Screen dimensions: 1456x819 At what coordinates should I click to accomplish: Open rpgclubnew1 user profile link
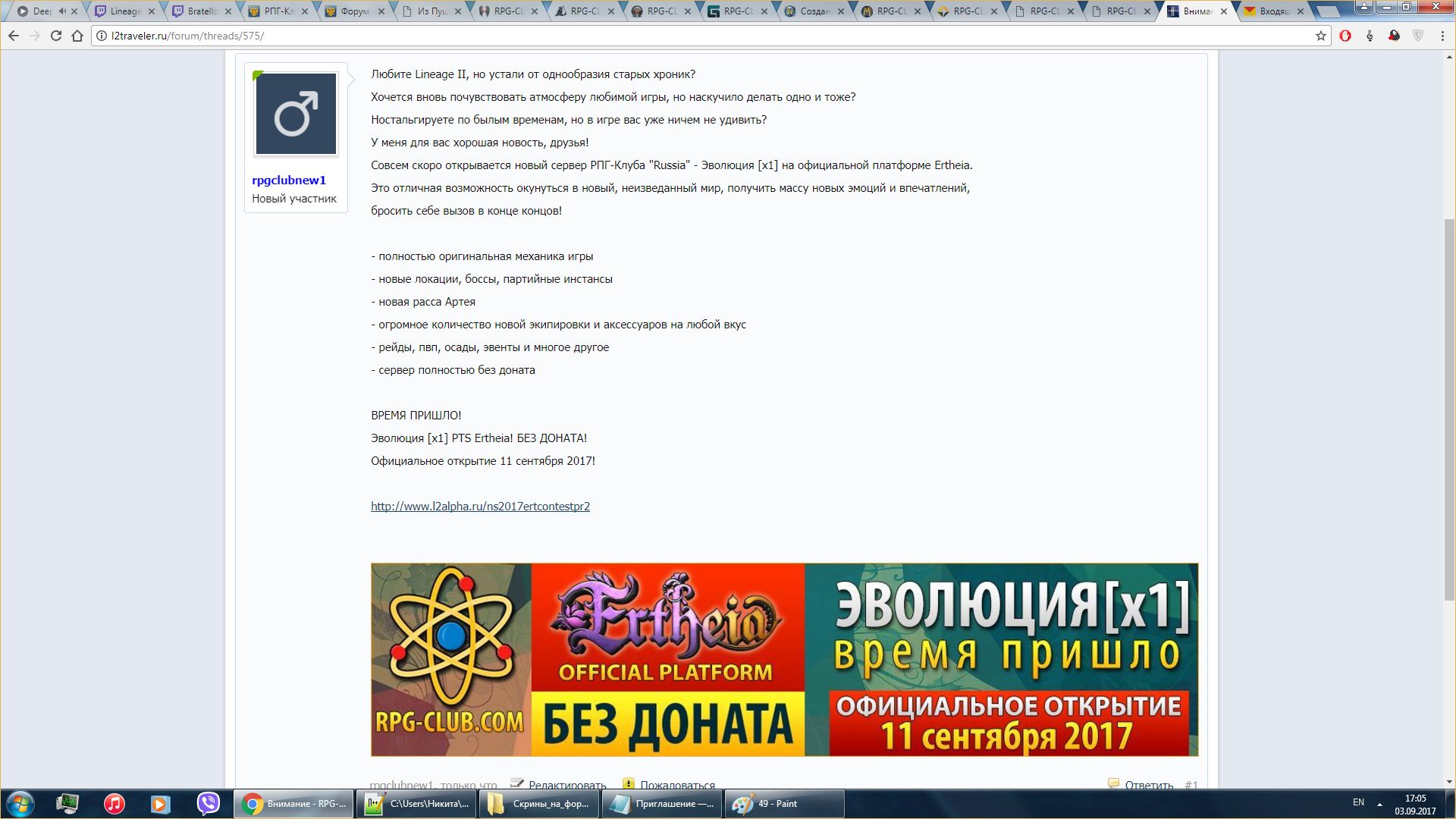point(289,180)
